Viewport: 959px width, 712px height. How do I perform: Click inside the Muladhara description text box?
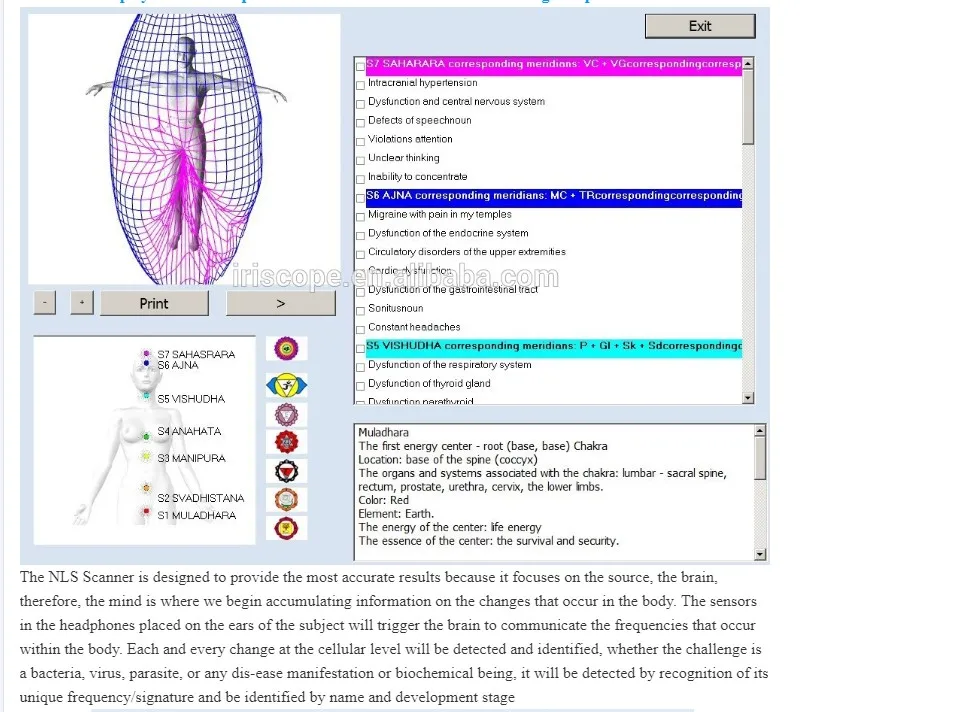tap(554, 492)
